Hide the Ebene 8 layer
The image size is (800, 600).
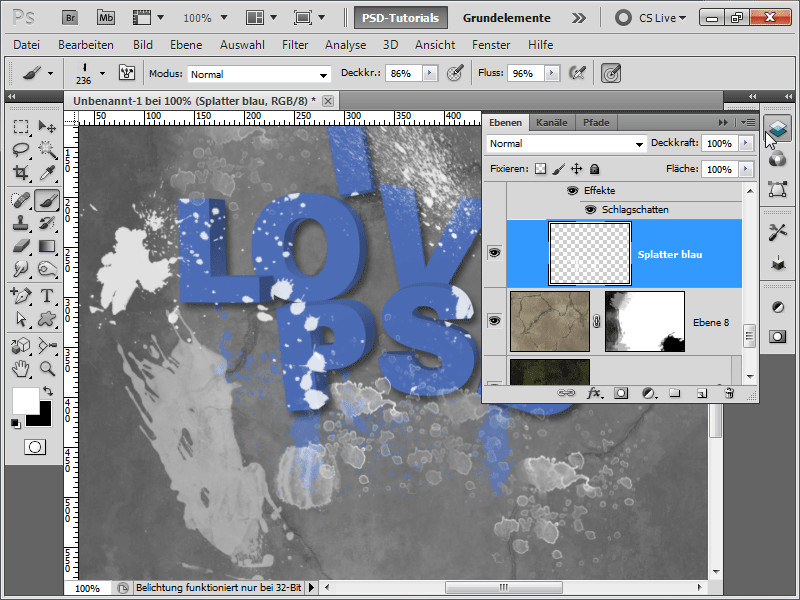(x=494, y=321)
